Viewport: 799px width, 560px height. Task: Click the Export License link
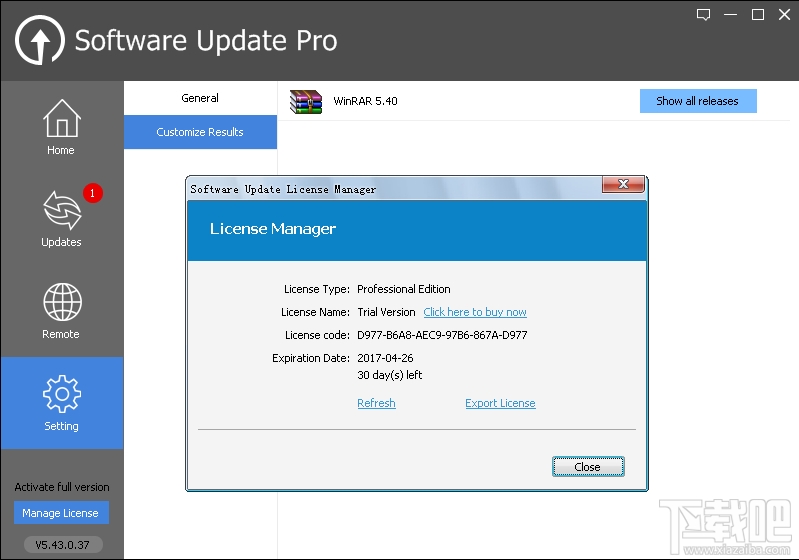click(x=500, y=403)
